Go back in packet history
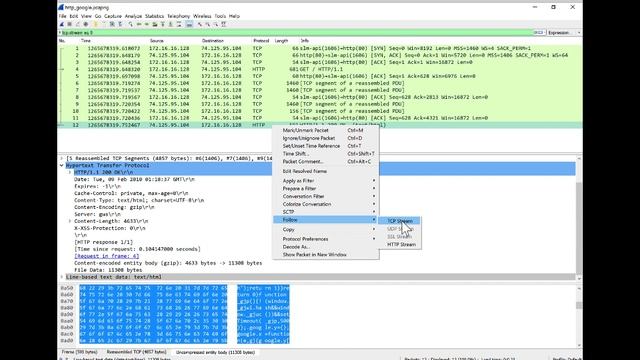Image resolution: width=640 pixels, height=360 pixels. [x=139, y=24]
